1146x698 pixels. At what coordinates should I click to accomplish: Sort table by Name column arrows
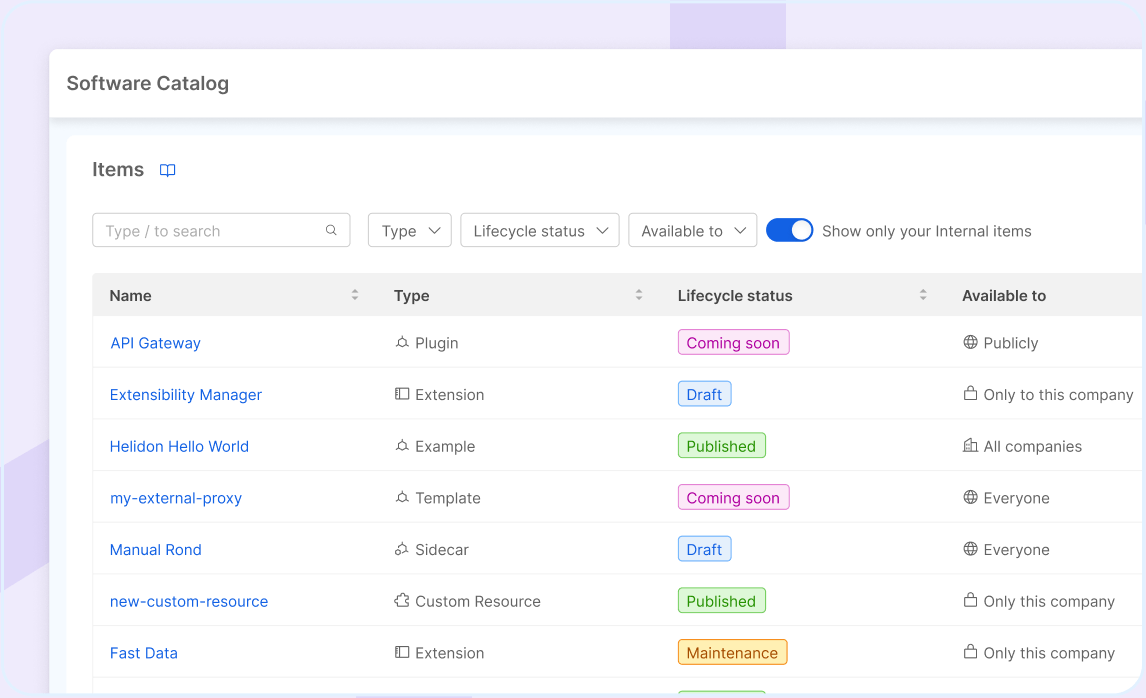[x=354, y=295]
